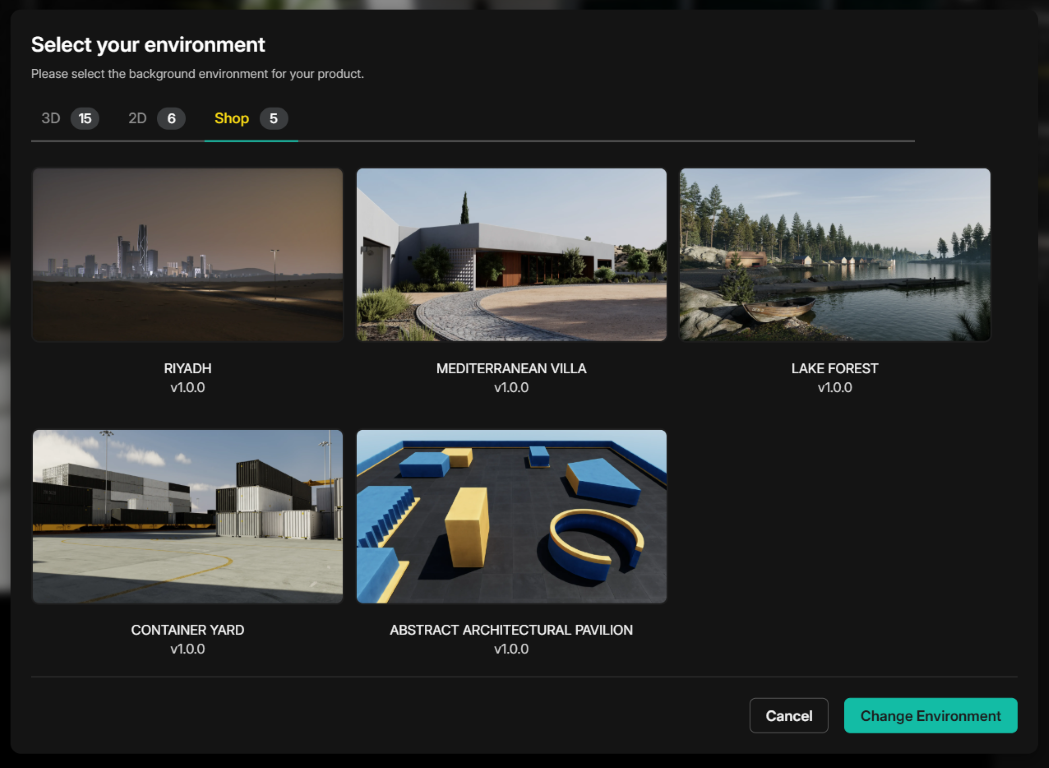Screen dimensions: 1049x768
Task: Confirm with the Change Environment button
Action: [x=930, y=716]
